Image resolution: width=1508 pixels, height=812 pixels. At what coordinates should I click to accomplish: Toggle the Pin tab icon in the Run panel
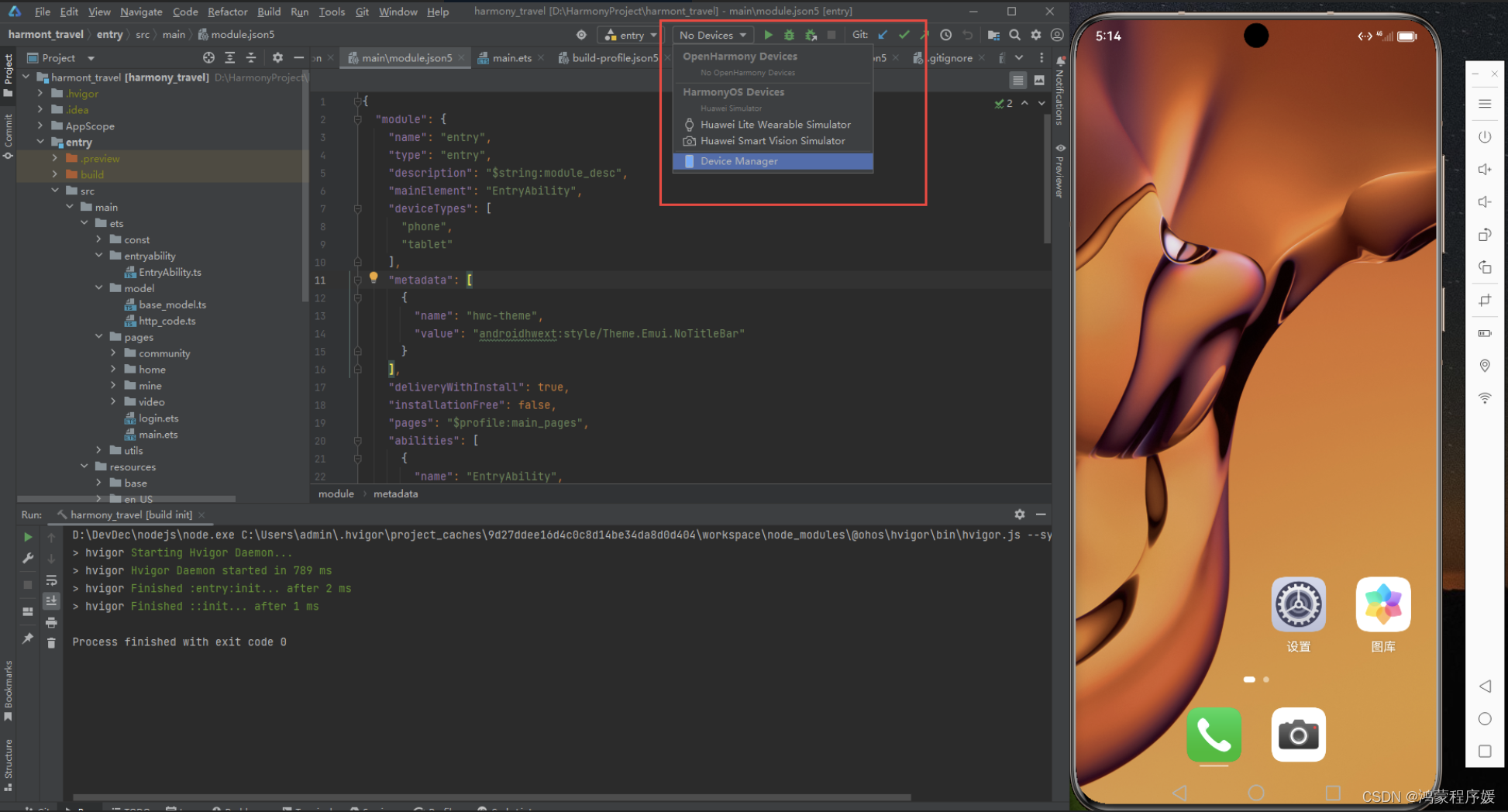28,638
